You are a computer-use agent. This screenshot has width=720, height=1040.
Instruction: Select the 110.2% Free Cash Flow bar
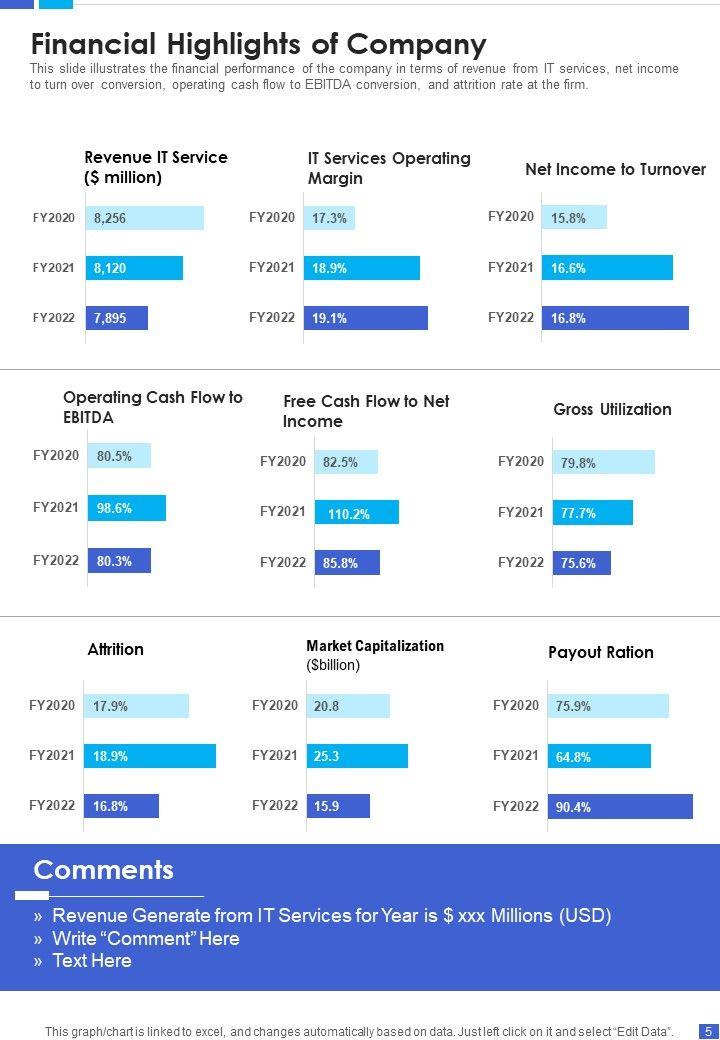pos(357,513)
